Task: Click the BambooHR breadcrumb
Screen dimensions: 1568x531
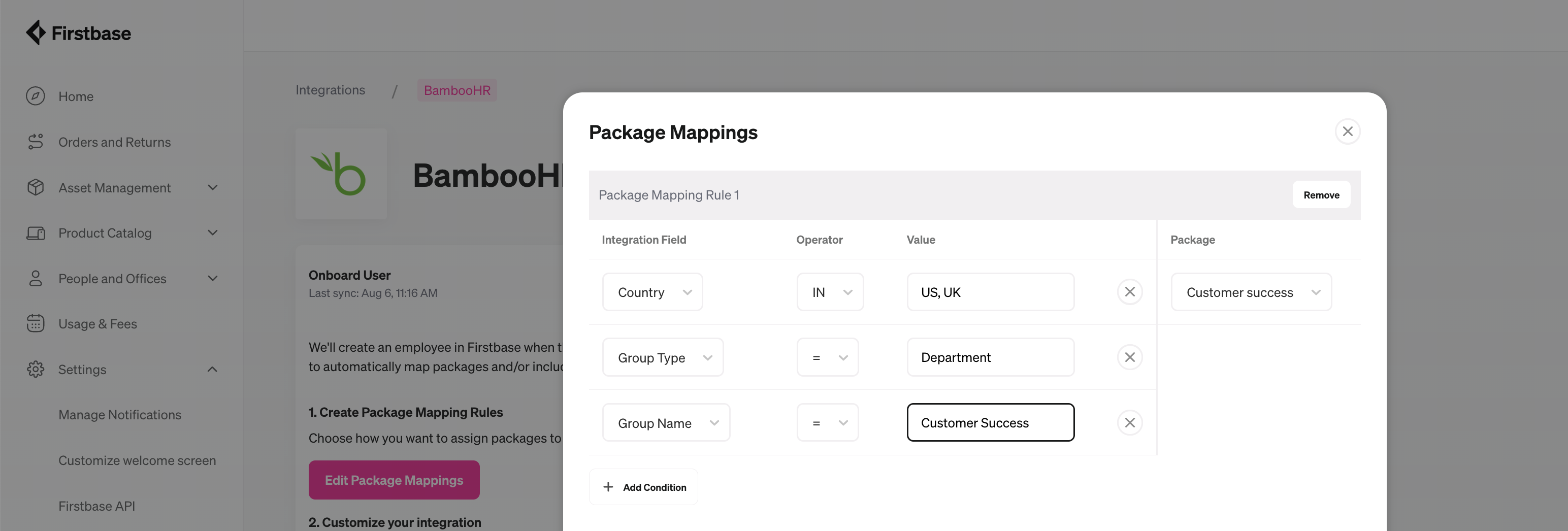Action: 457,90
